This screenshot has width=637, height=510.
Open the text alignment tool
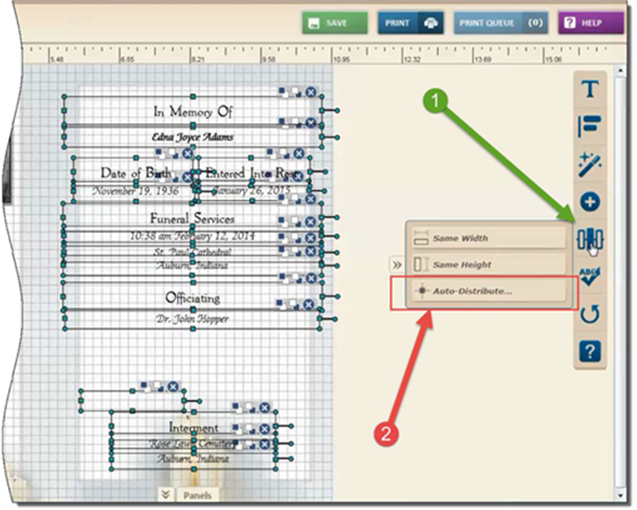(x=590, y=127)
